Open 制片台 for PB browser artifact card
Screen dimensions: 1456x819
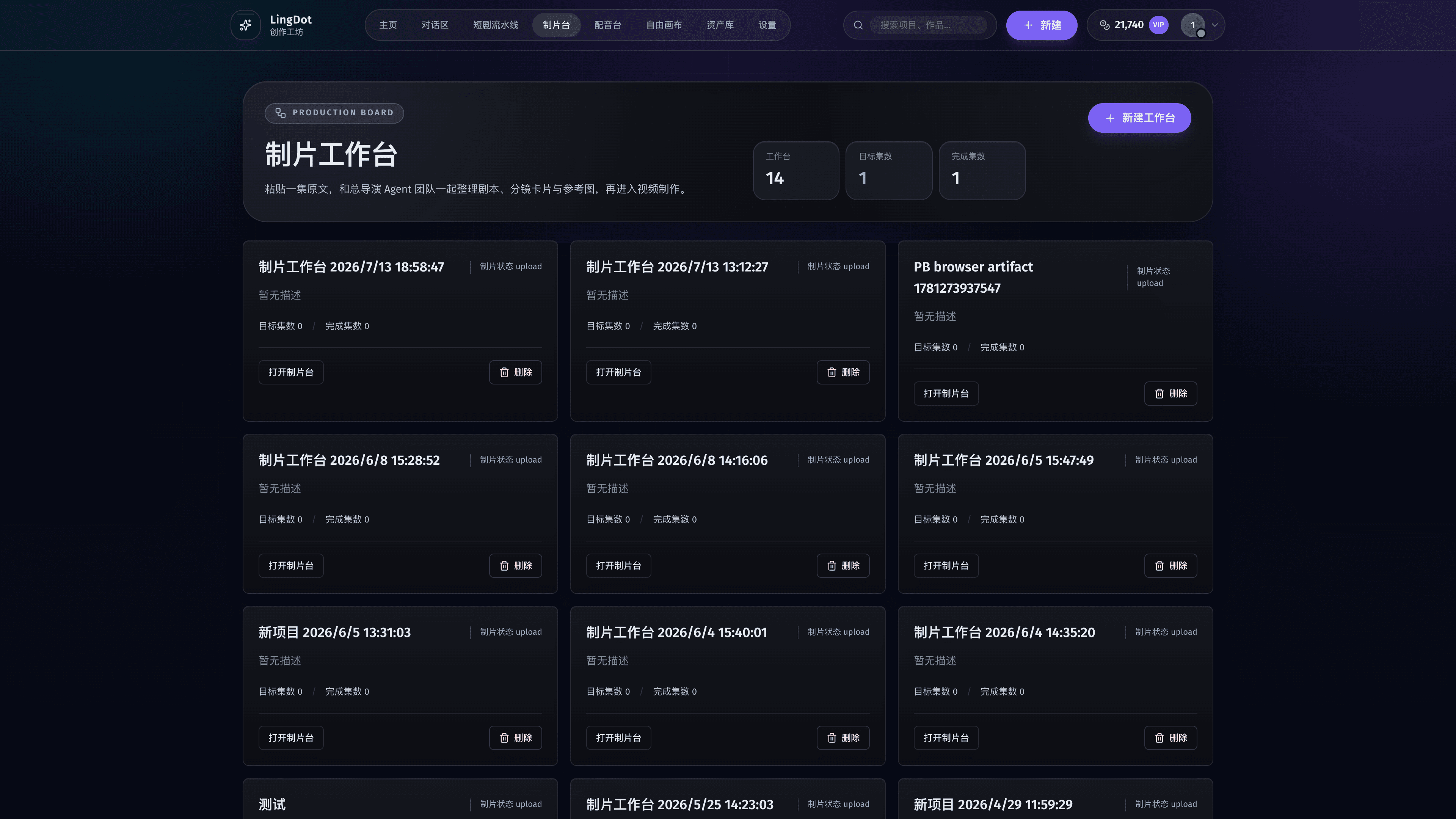(946, 394)
